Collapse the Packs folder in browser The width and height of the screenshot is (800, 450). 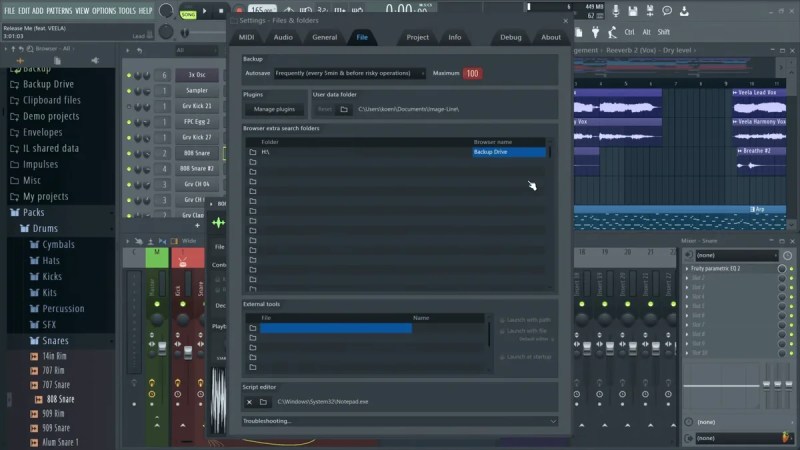34,212
